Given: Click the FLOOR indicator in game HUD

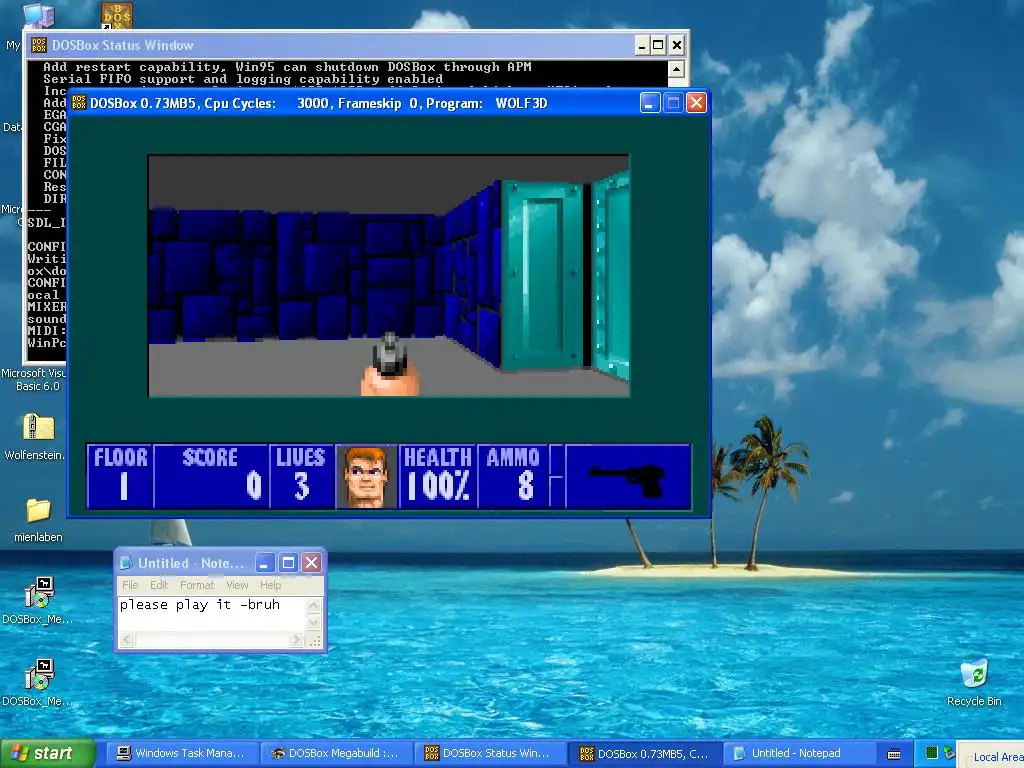Looking at the screenshot, I should (x=121, y=475).
